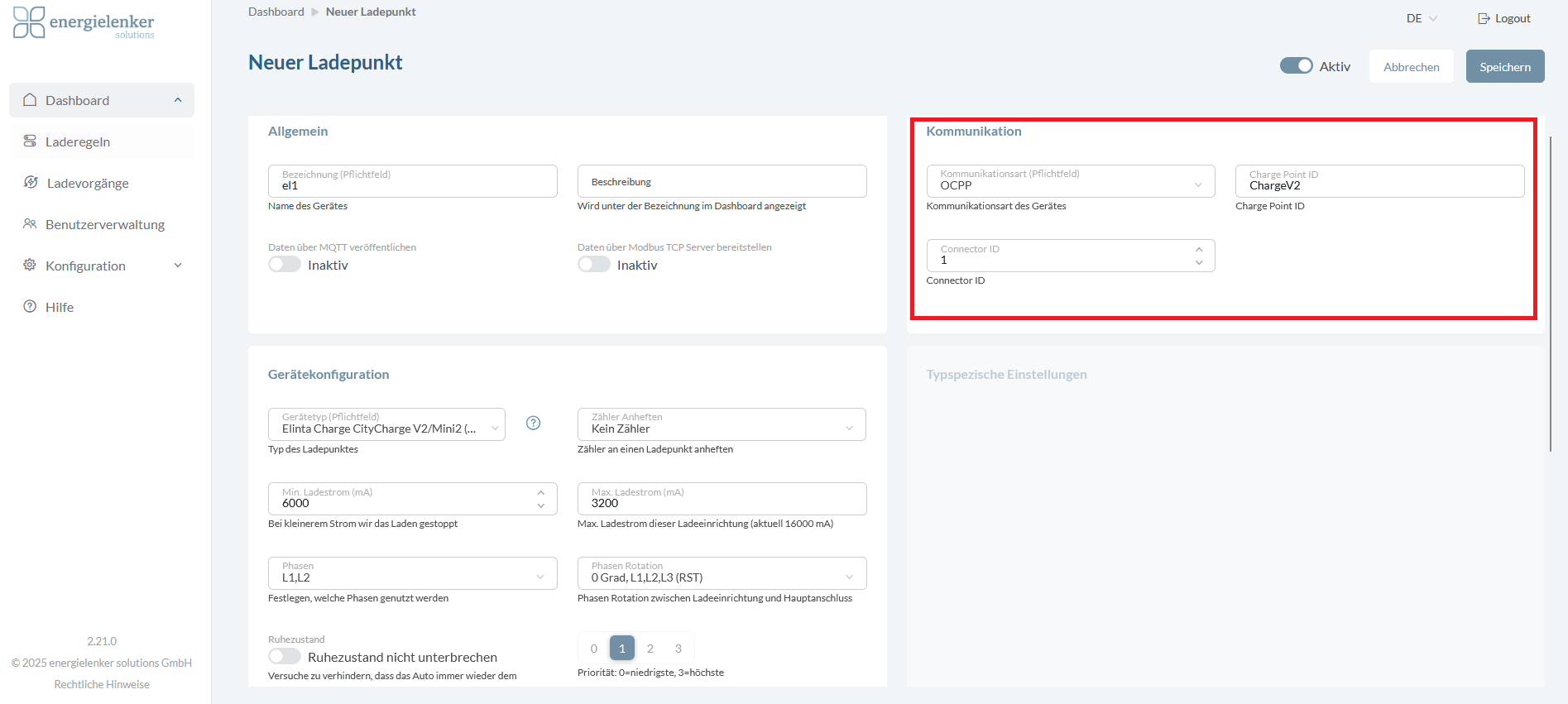Click the Speichern button
This screenshot has width=1568, height=704.
coord(1504,67)
